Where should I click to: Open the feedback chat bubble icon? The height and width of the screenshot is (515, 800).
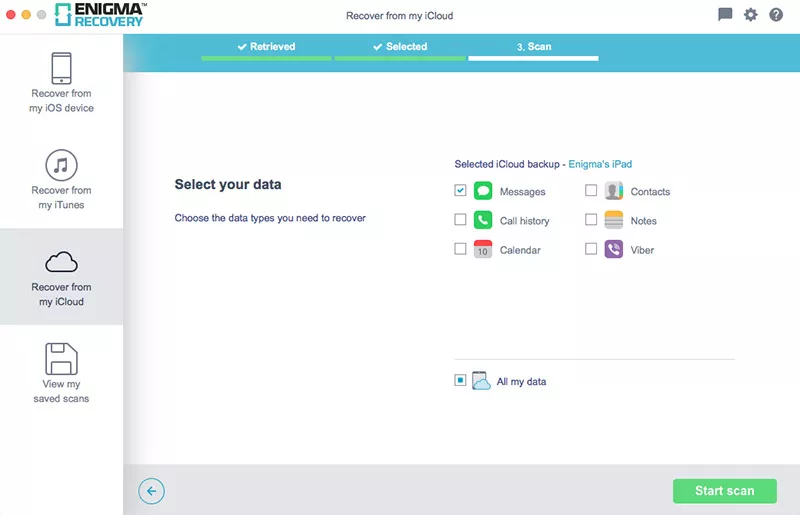725,15
